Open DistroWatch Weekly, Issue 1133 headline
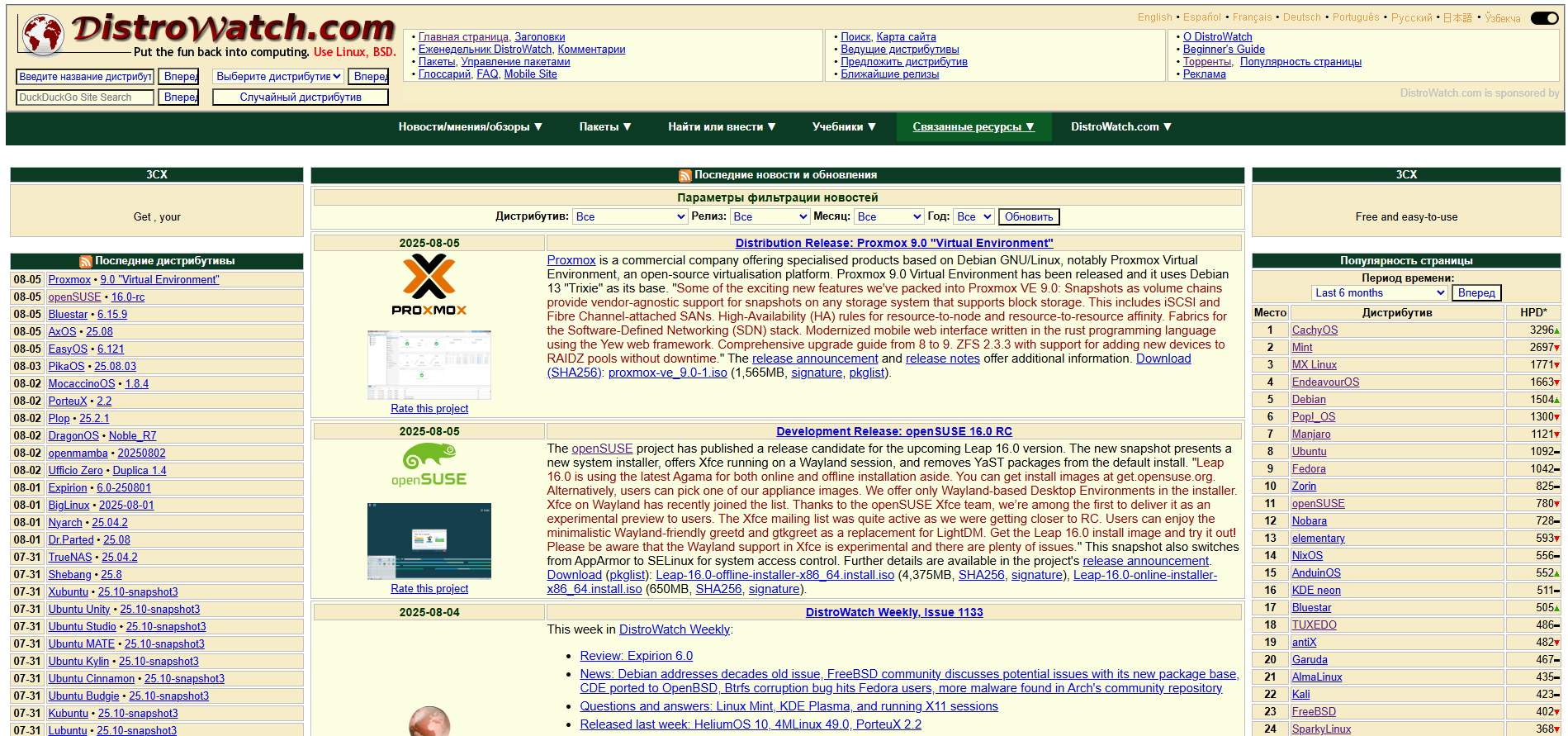1568x736 pixels. pos(894,612)
